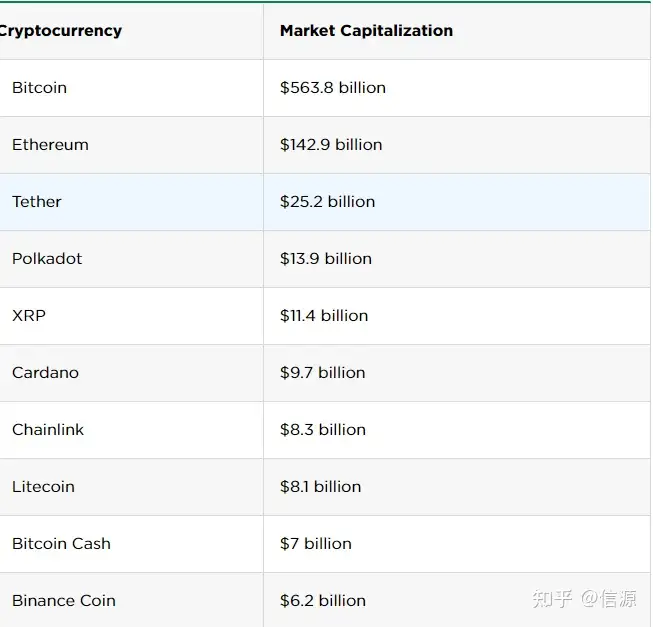Click the XRP name cell

pyautogui.click(x=29, y=316)
